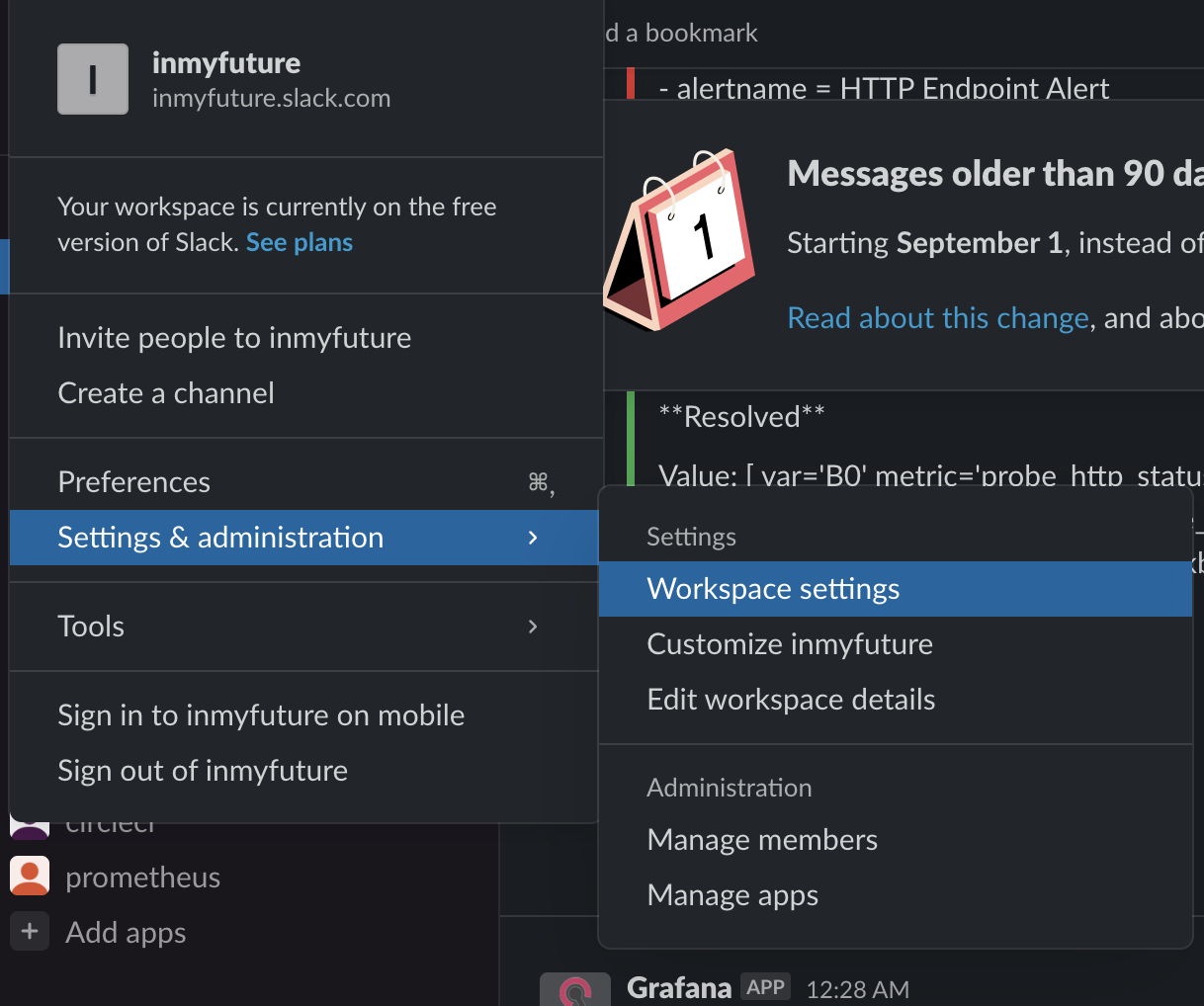1204x1006 pixels.
Task: Choose Customize inmyfuture
Action: (896, 644)
